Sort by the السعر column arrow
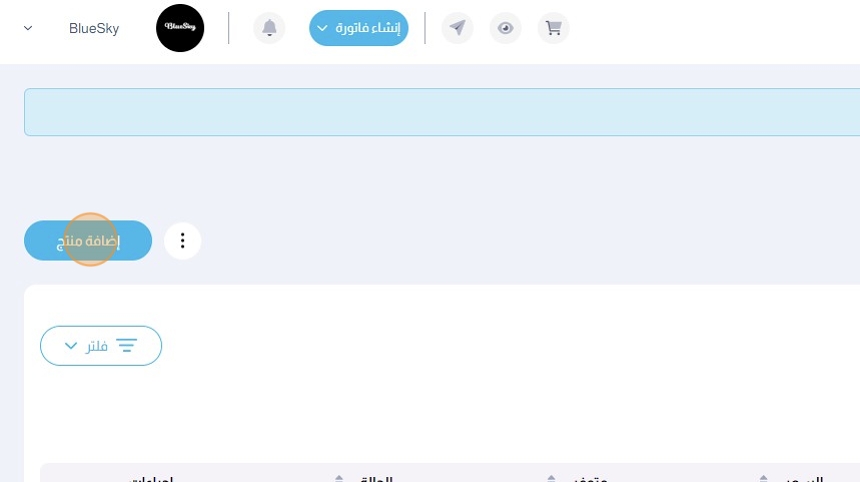The width and height of the screenshot is (860, 482). pos(763,479)
